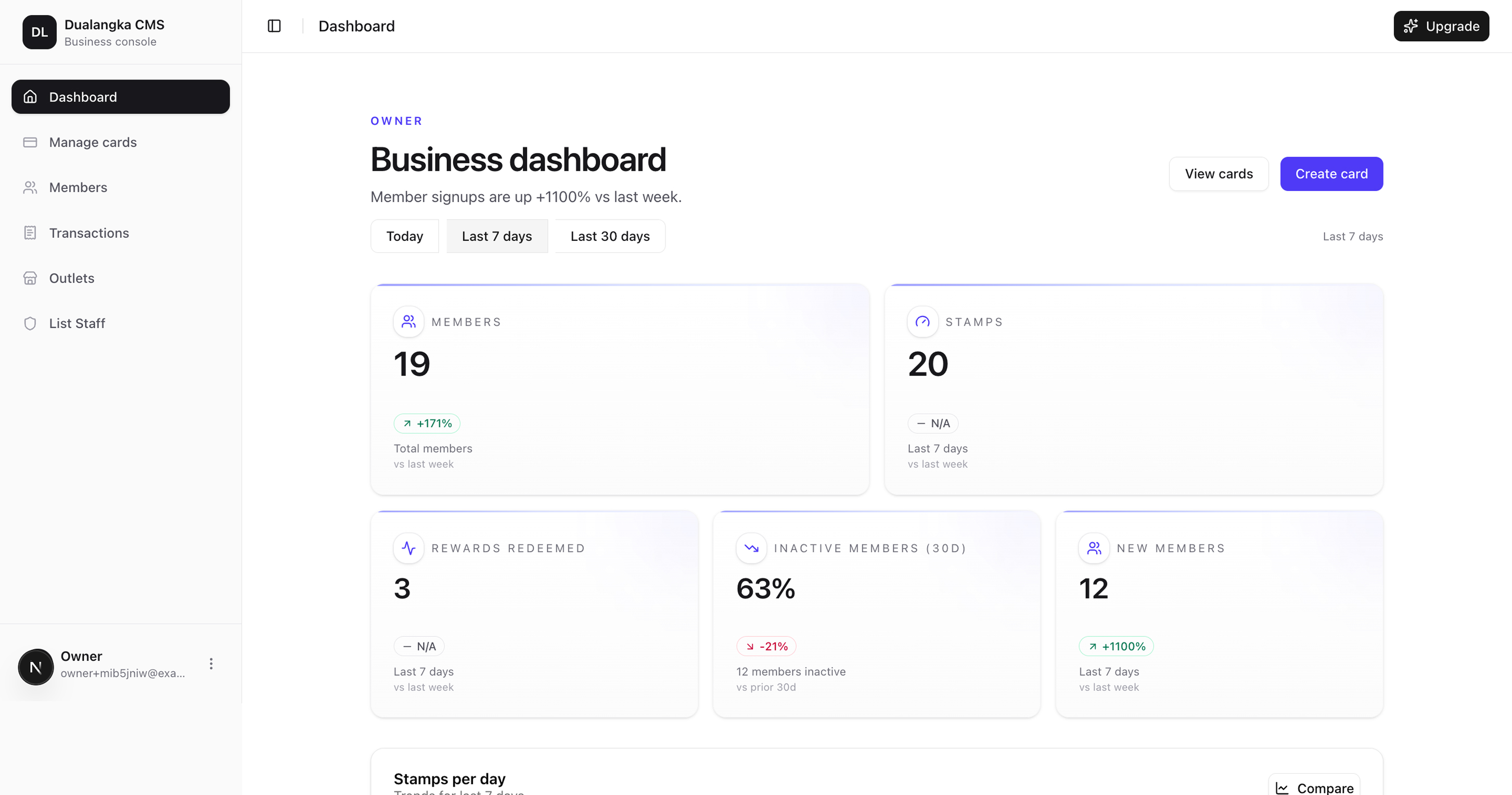This screenshot has width=1512, height=795.
Task: Switch to the Last 7 days filter
Action: [x=496, y=236]
